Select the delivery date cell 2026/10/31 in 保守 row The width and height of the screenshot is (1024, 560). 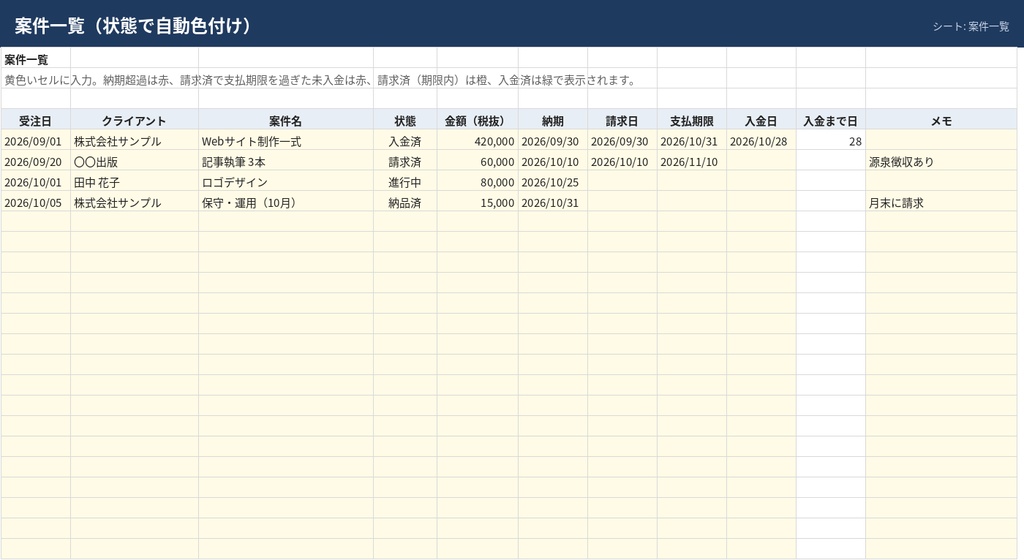552,203
